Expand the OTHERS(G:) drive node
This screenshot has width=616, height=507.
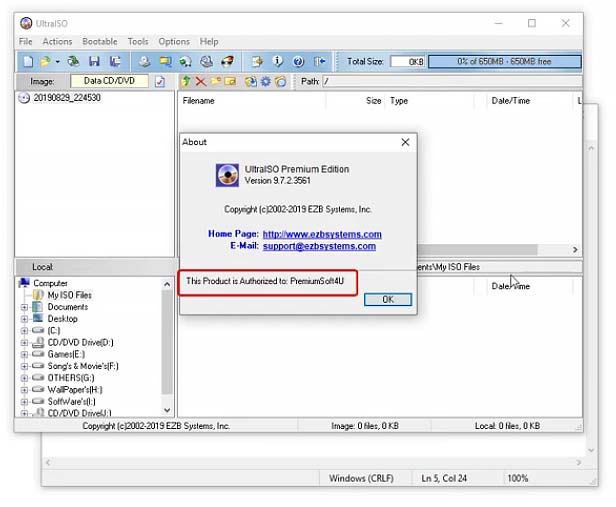(24, 378)
